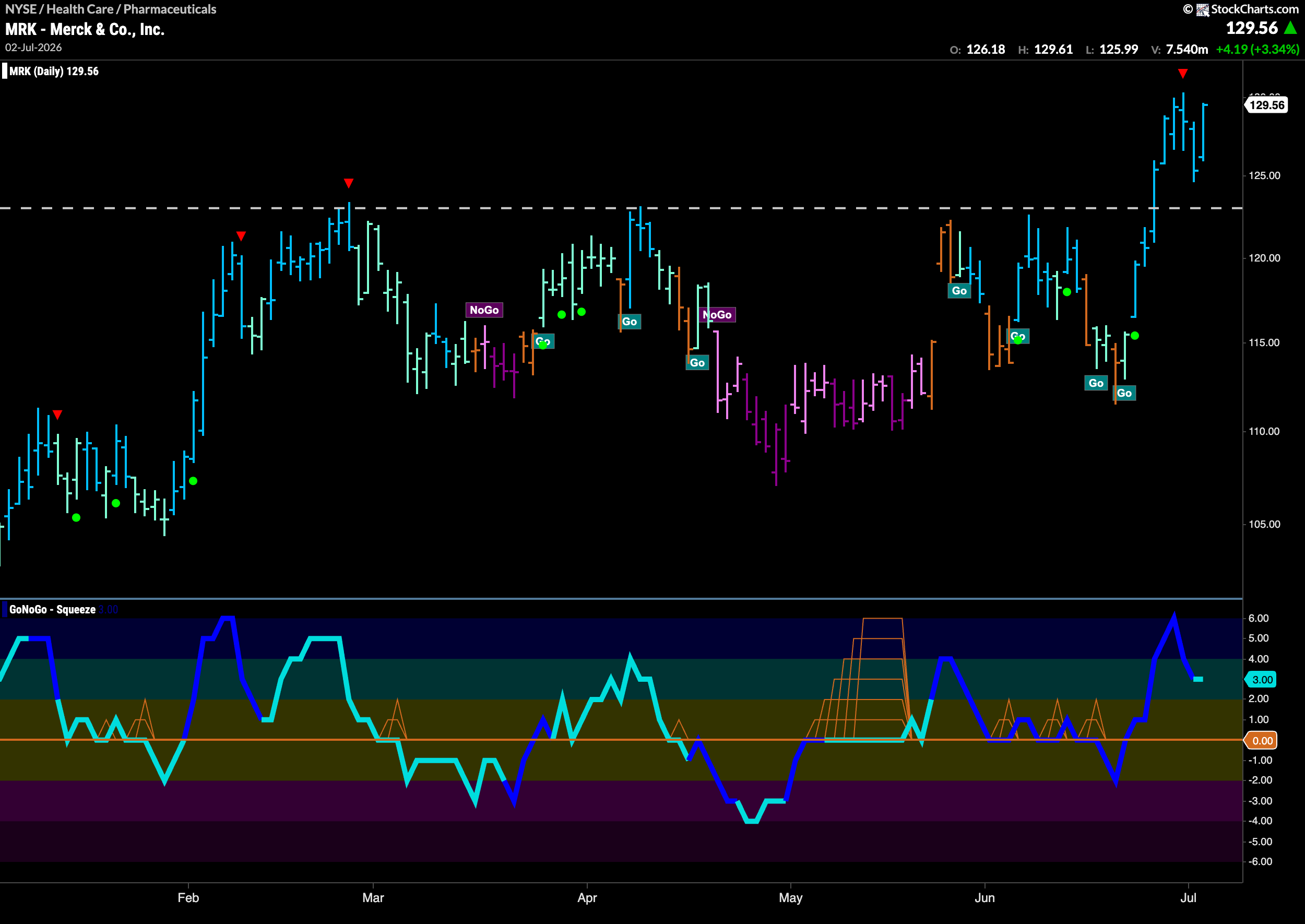Viewport: 1305px width, 924px height.
Task: Click the mid-June green dot near 118
Action: 1067,292
